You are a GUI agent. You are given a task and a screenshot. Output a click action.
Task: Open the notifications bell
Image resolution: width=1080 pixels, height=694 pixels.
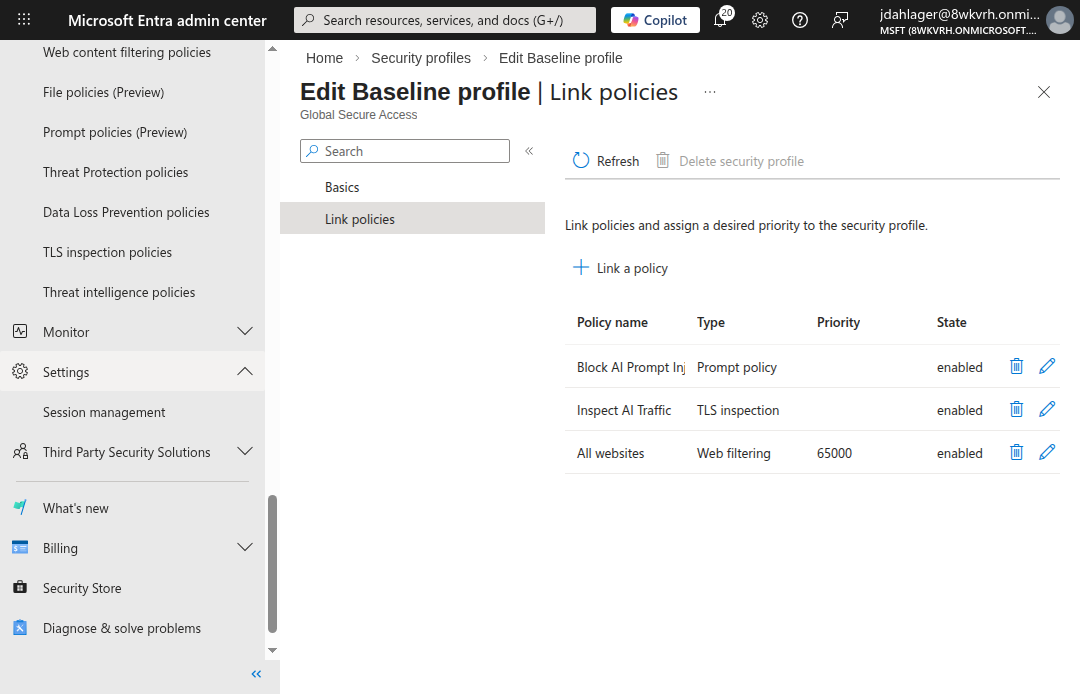pyautogui.click(x=720, y=20)
